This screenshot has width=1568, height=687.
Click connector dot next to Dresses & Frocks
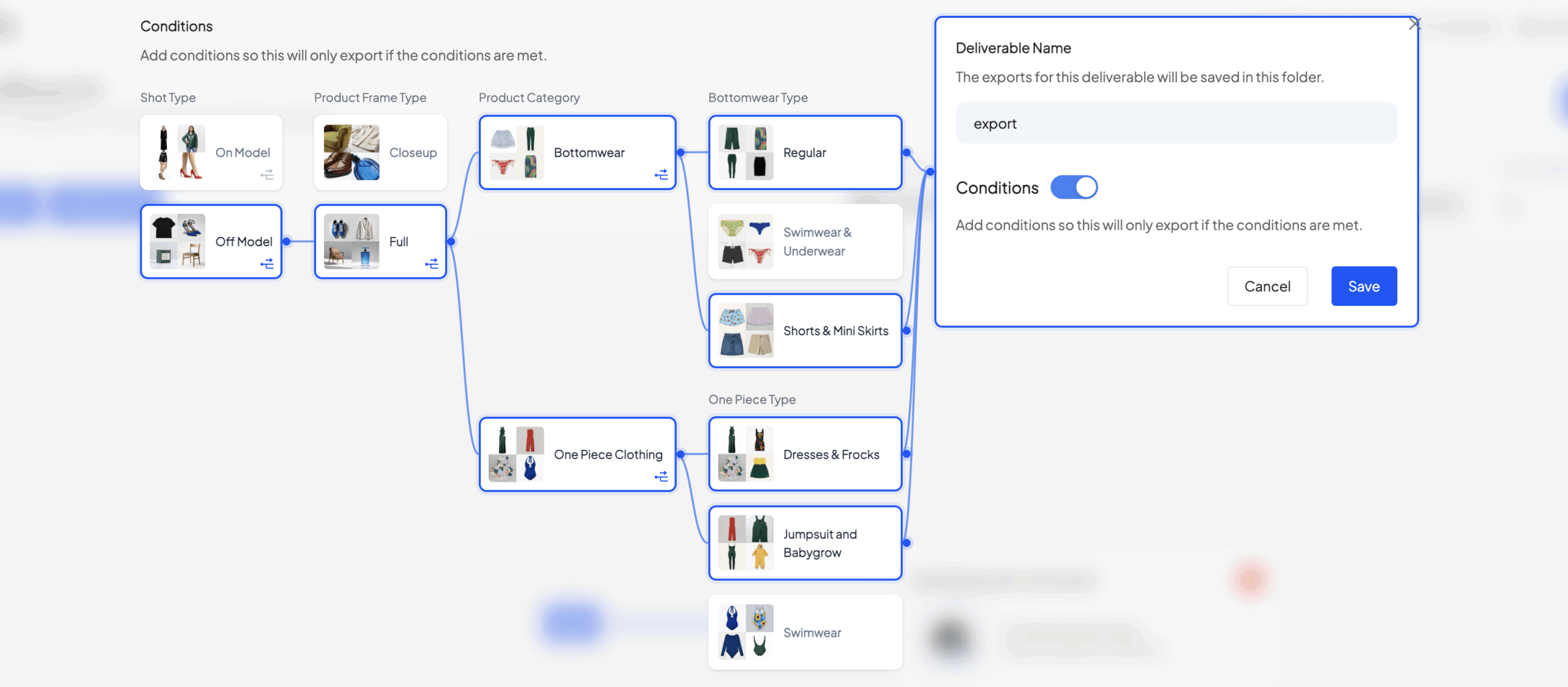pos(907,454)
